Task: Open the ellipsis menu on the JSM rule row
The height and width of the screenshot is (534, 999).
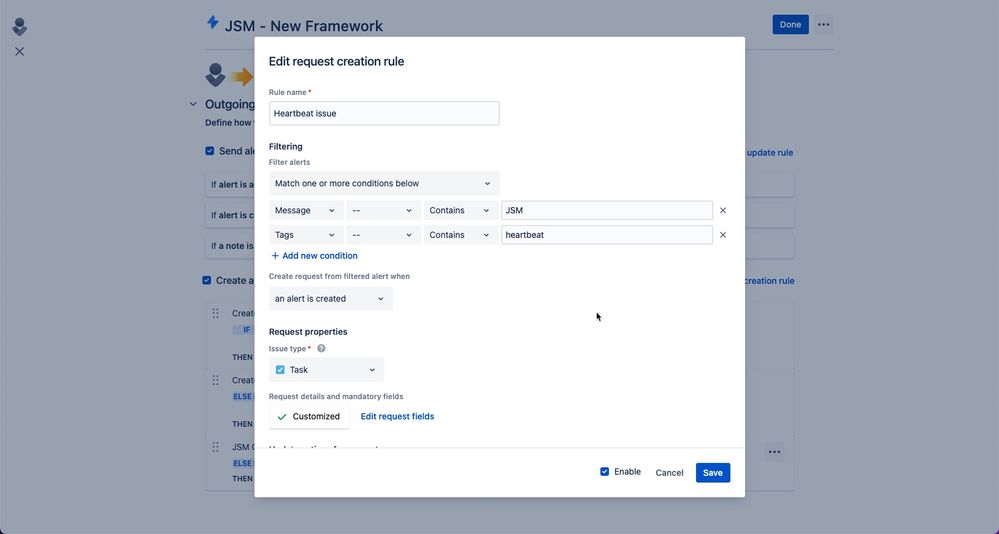Action: click(x=774, y=452)
